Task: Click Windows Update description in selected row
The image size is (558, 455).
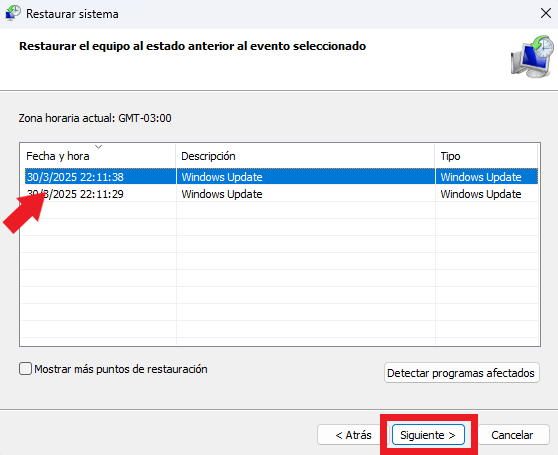Action: [222, 177]
